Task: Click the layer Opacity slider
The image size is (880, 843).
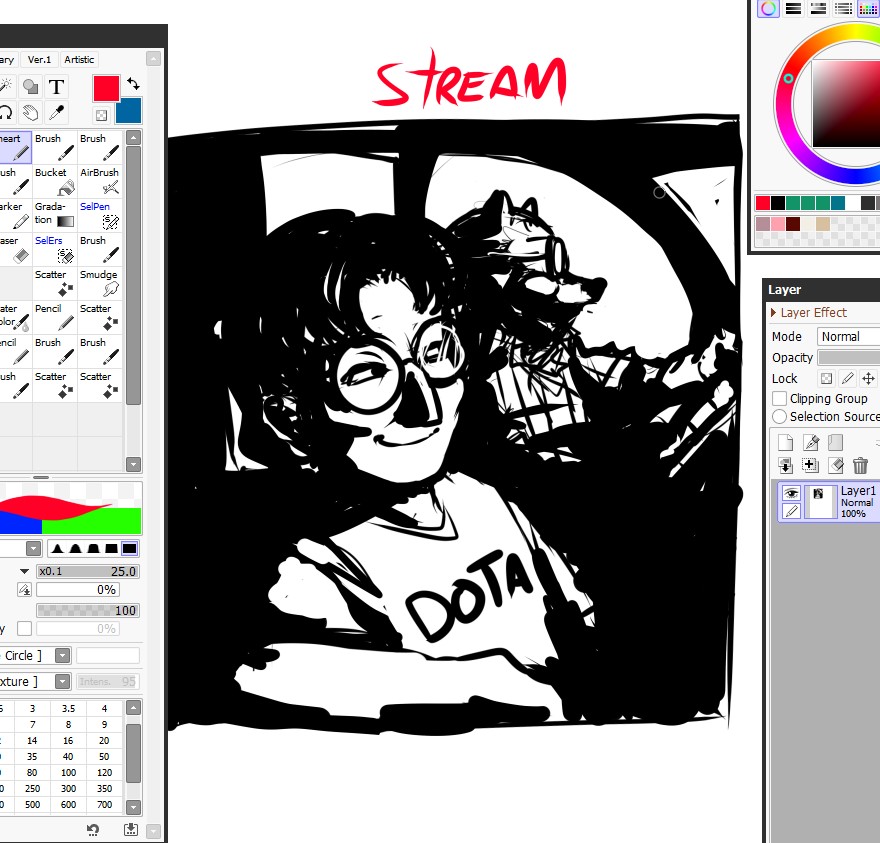Action: pyautogui.click(x=849, y=358)
